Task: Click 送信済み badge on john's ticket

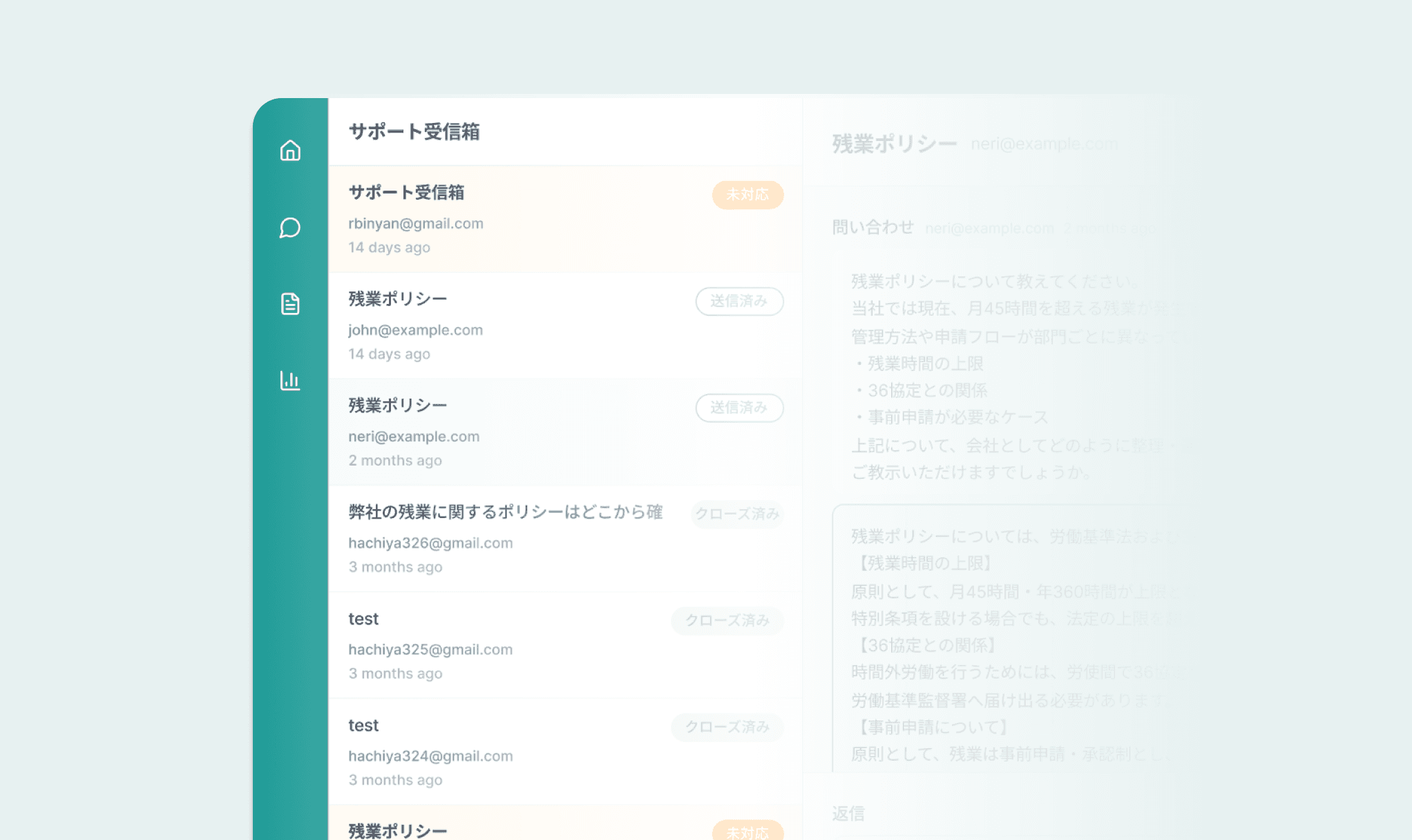Action: (x=739, y=301)
